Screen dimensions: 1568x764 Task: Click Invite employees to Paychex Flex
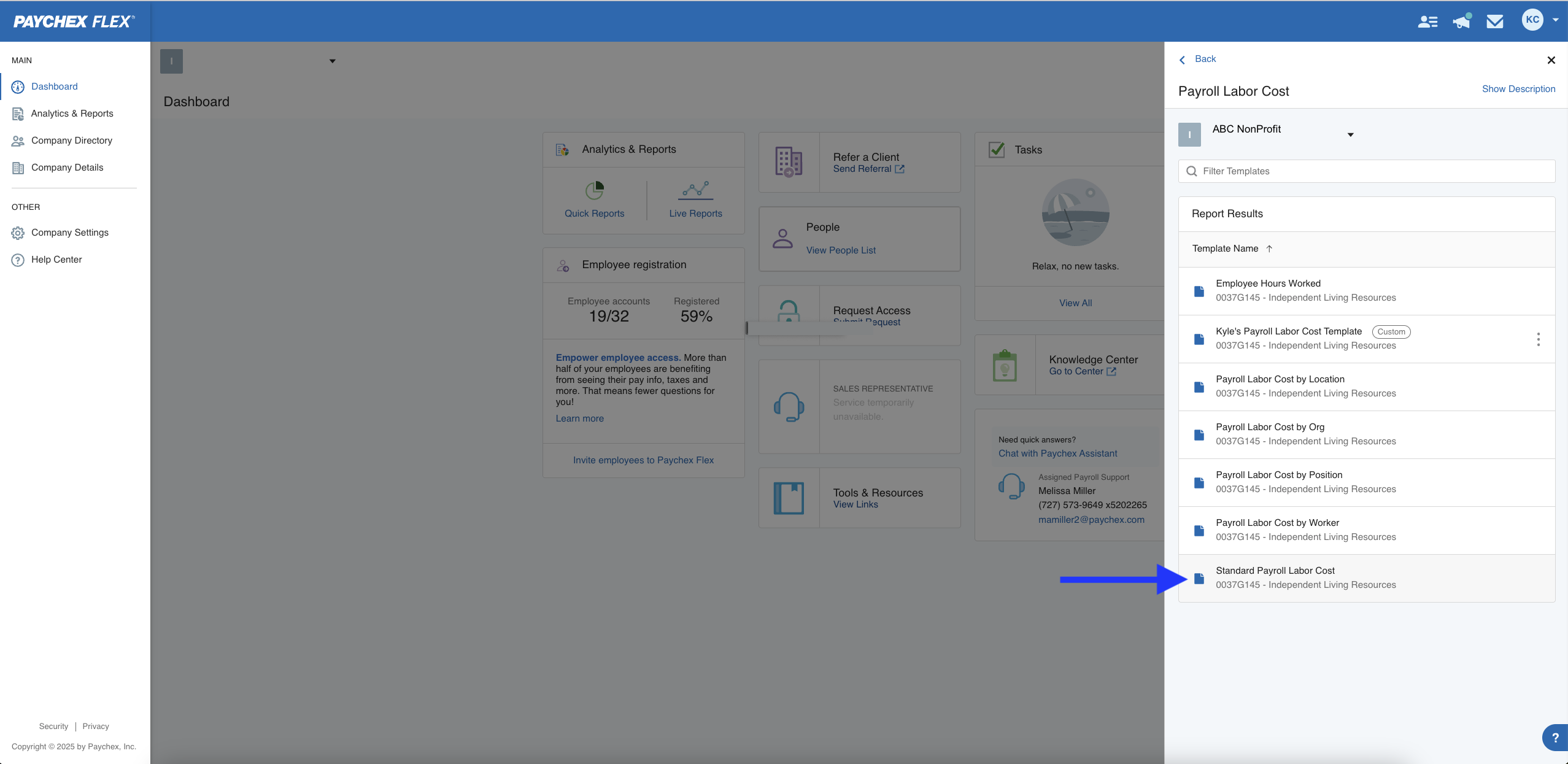[643, 459]
